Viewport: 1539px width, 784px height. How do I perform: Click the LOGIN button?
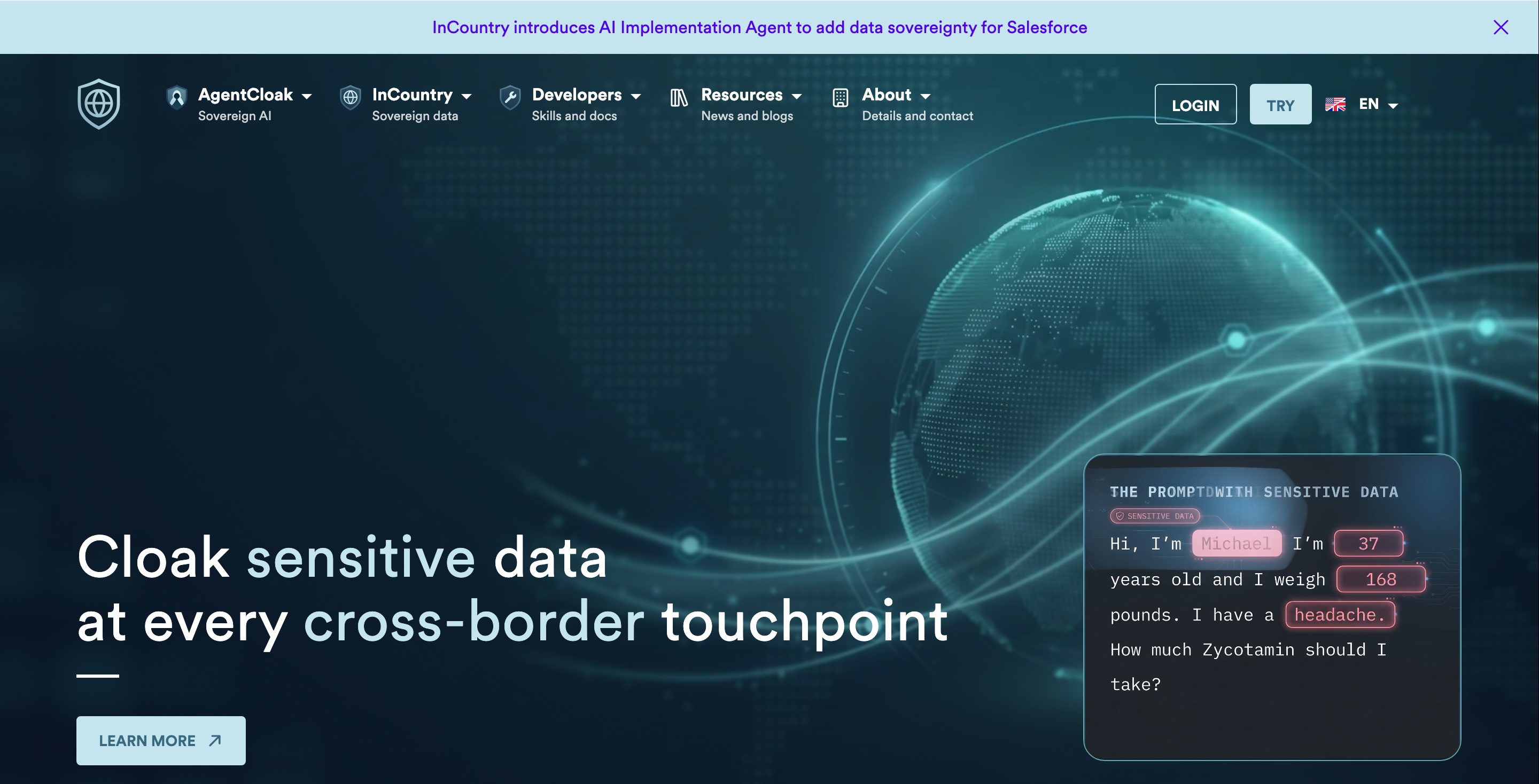[1195, 105]
